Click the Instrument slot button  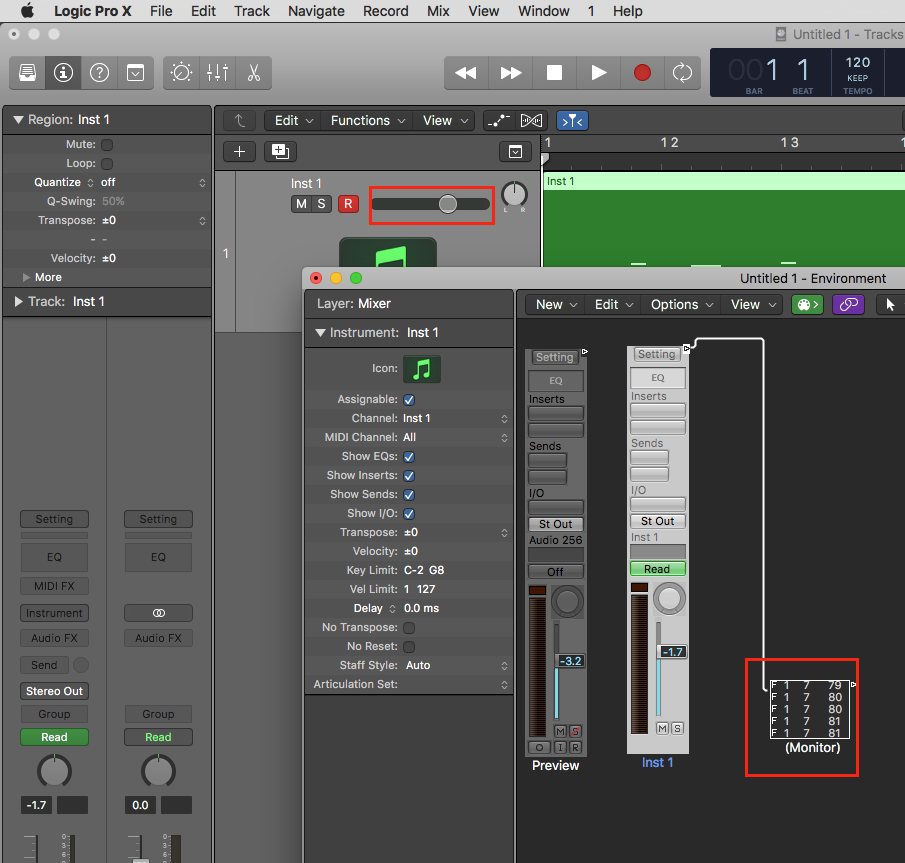coord(54,613)
